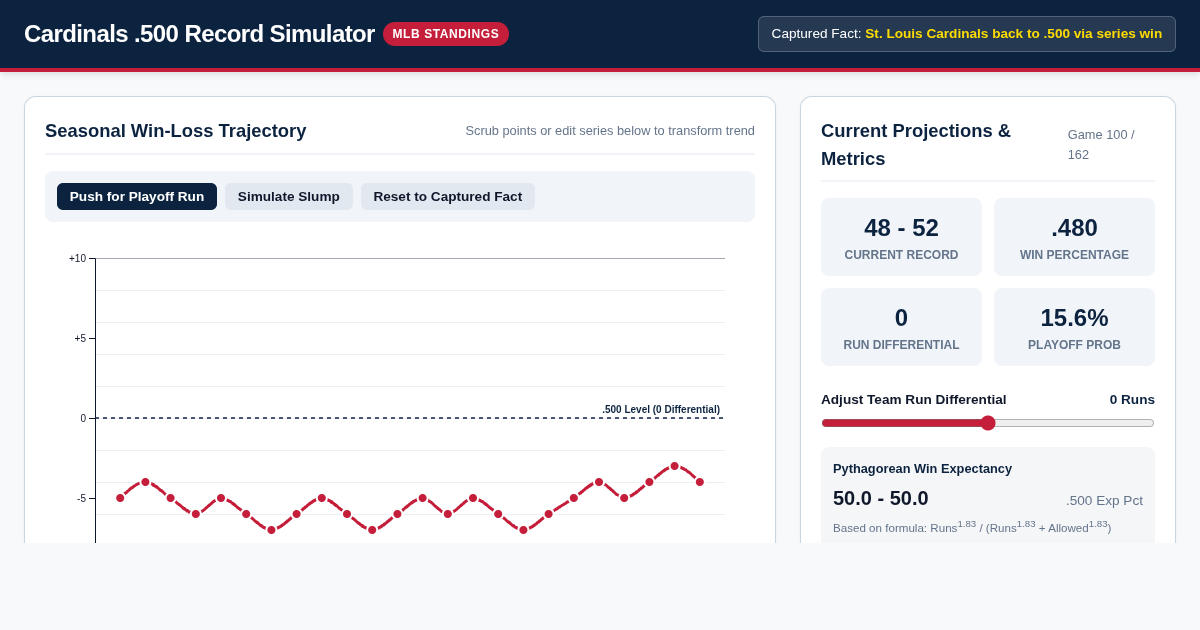
Task: Move the Team Run Differential slider handle
Action: 988,423
